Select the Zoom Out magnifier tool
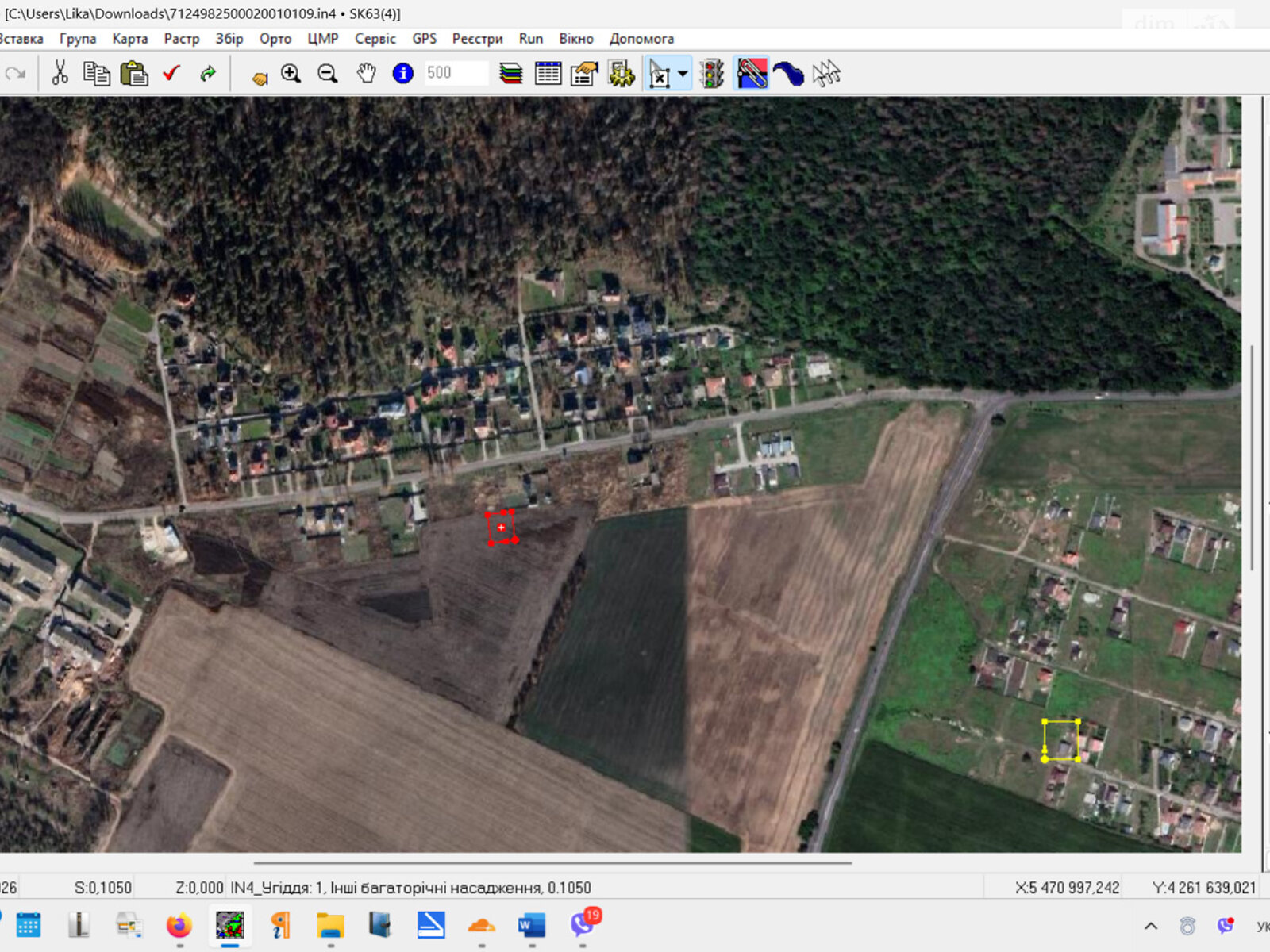 coord(327,74)
